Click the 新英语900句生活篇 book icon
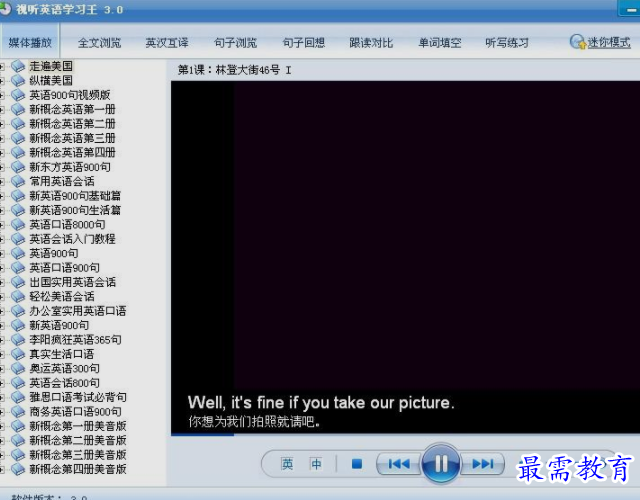The image size is (640, 500). coord(18,210)
